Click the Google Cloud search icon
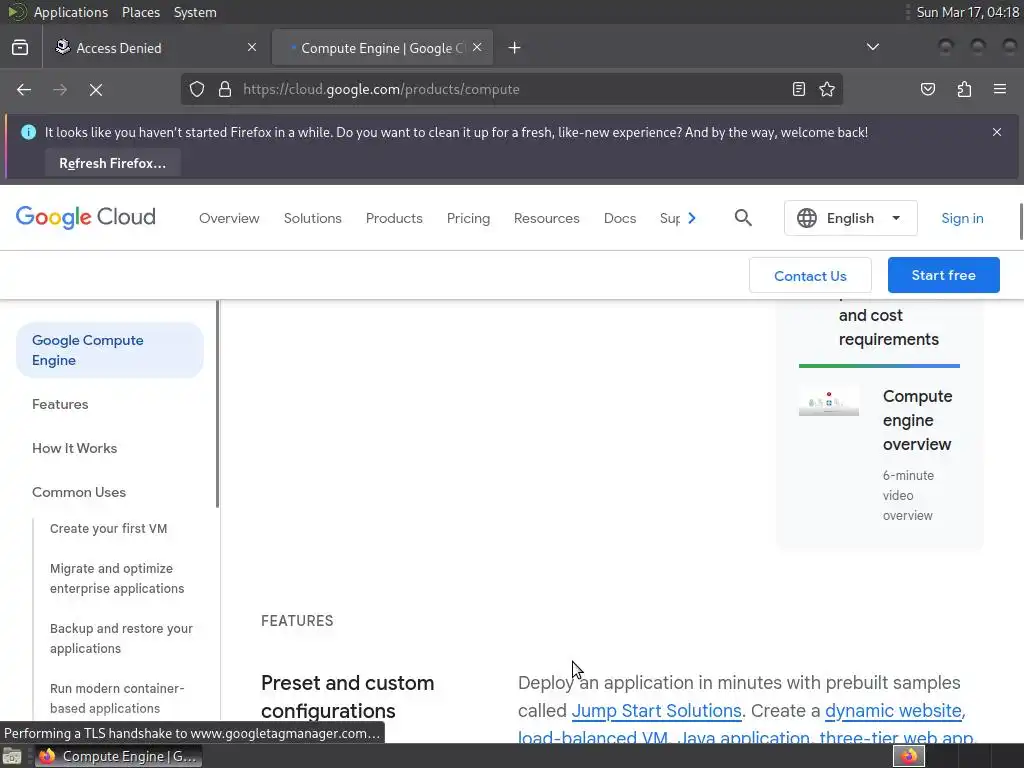Viewport: 1024px width, 768px height. point(743,218)
